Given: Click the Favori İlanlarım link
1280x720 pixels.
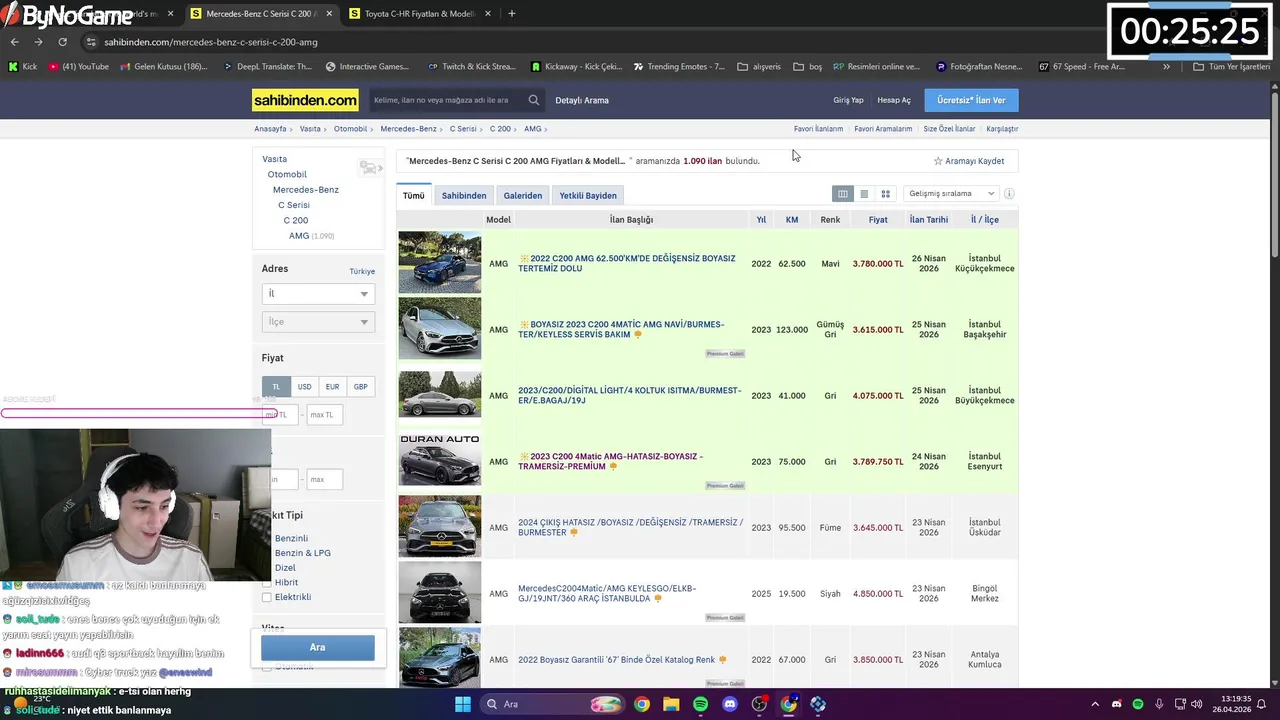Looking at the screenshot, I should coord(818,129).
